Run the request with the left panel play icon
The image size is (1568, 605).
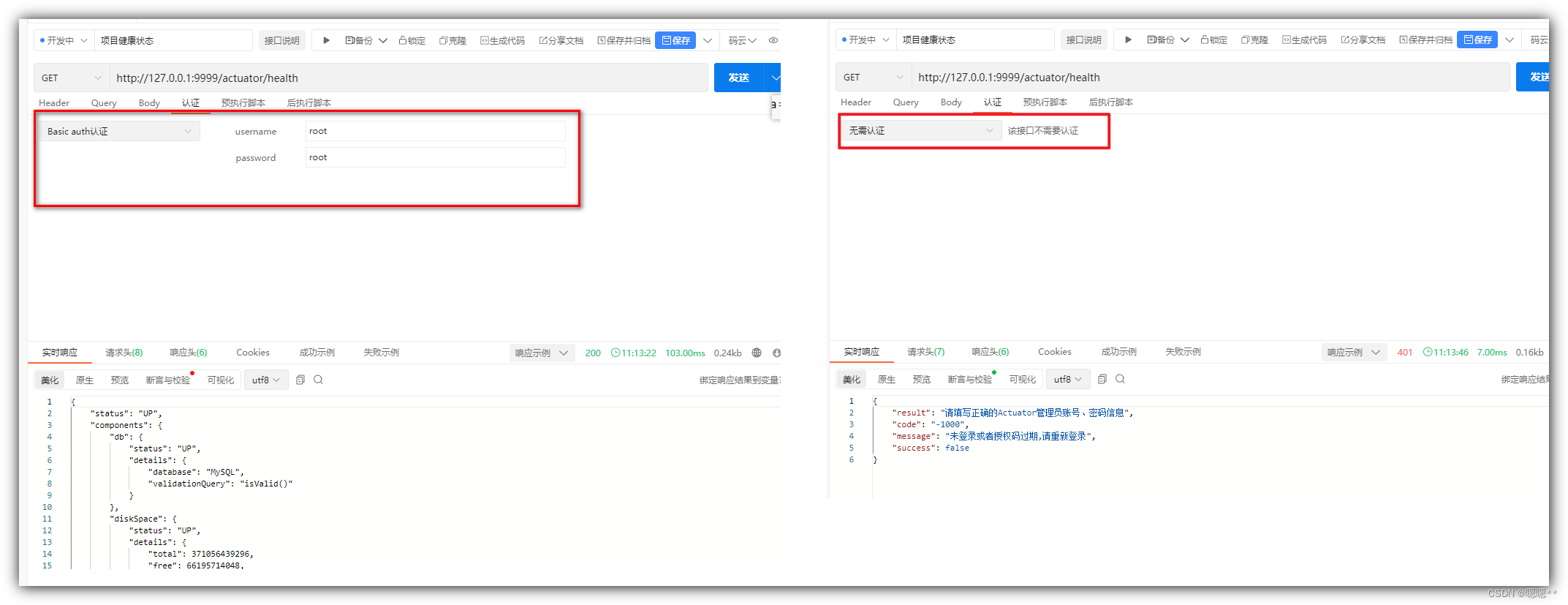[x=326, y=40]
